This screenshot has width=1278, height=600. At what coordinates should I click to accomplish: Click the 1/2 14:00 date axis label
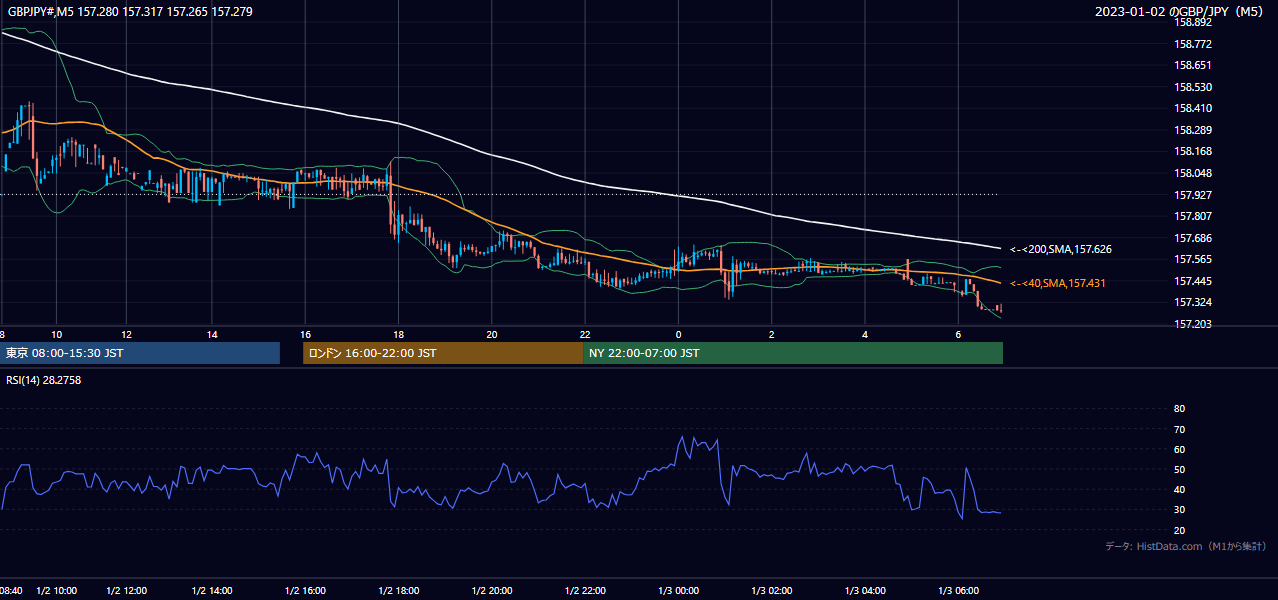(x=212, y=591)
